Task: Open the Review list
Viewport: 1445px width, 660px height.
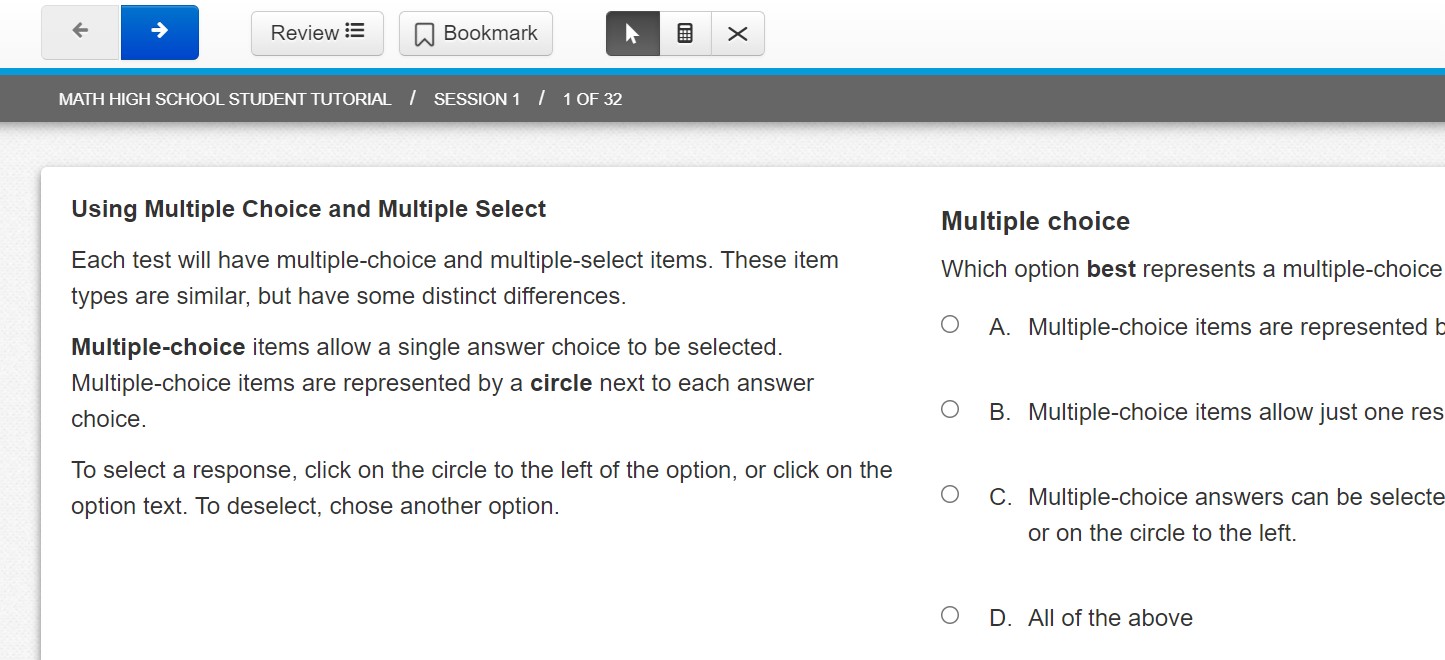Action: pos(317,33)
